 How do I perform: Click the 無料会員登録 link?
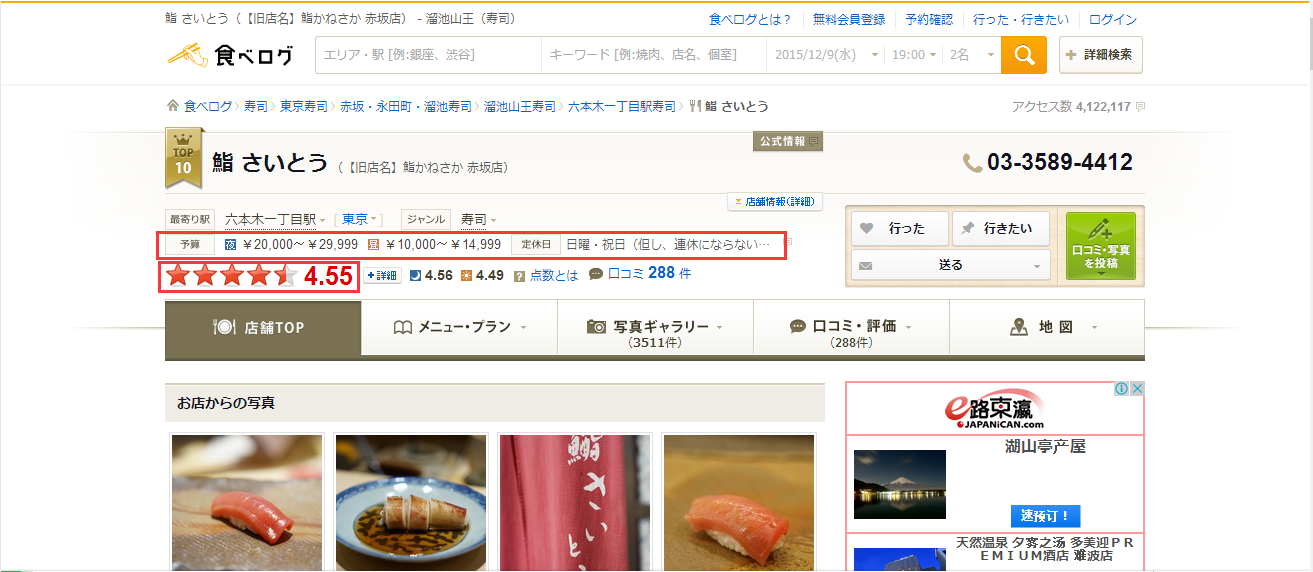pyautogui.click(x=848, y=19)
